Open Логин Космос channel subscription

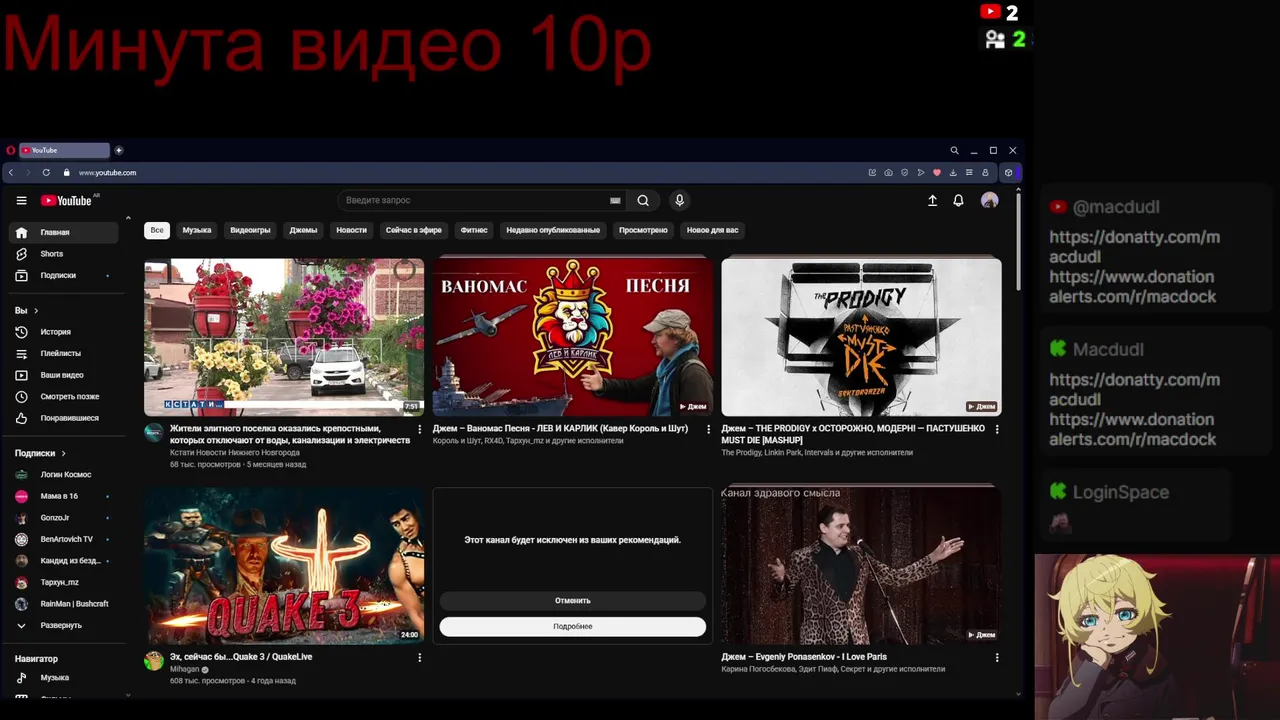coord(63,475)
